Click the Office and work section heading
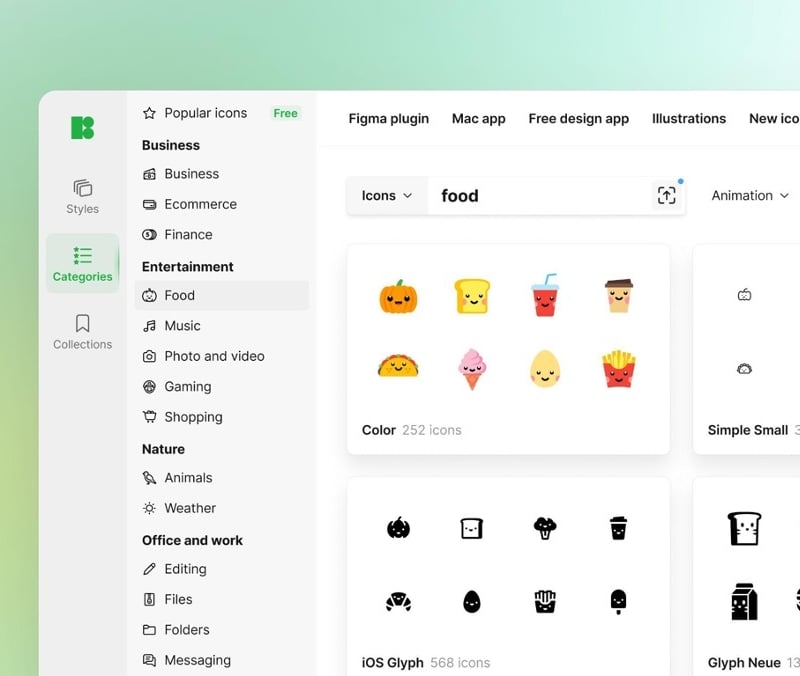The height and width of the screenshot is (676, 800). 192,540
